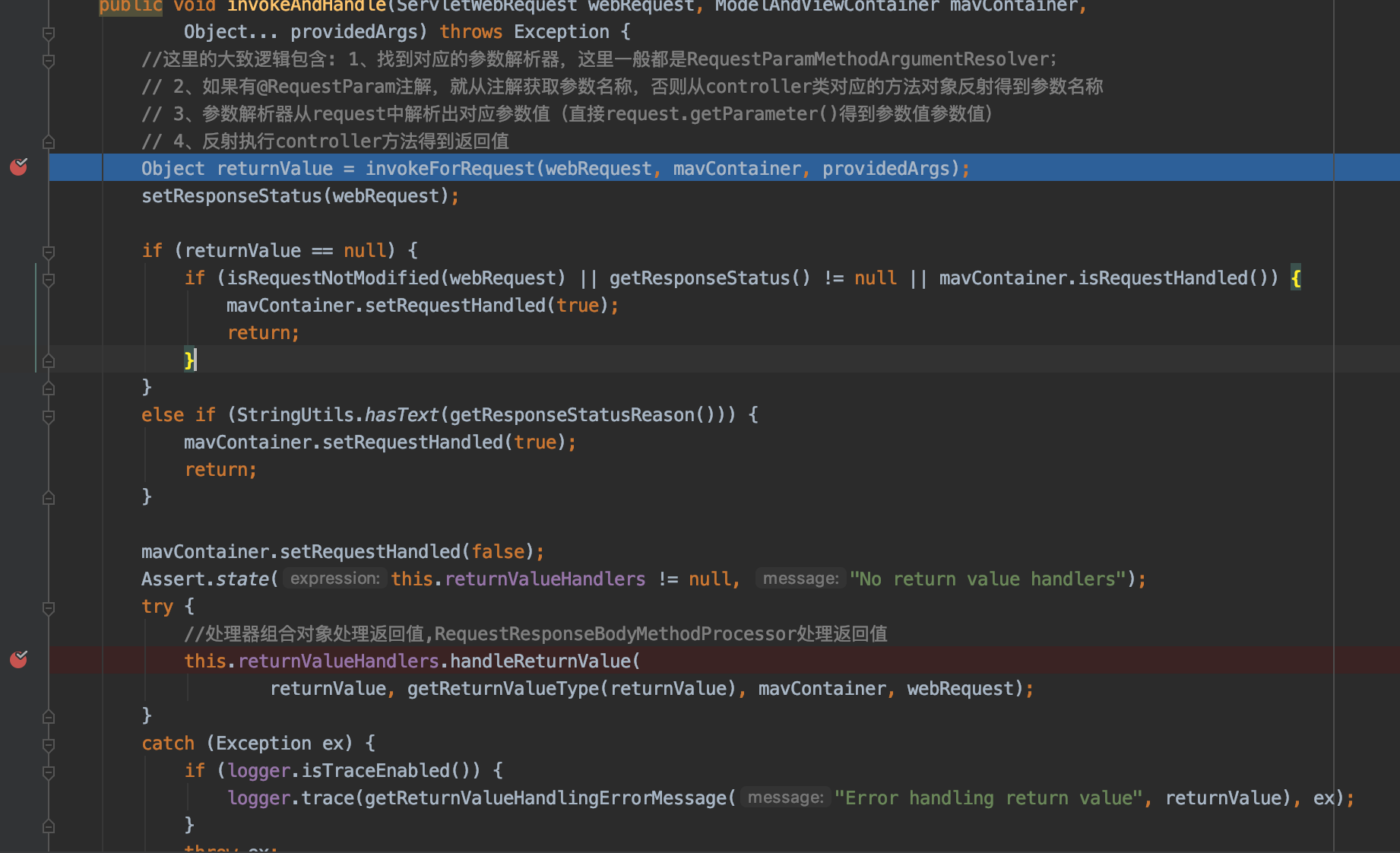The image size is (1400, 853).
Task: Click getReturnValueHandlingErrorMessage call
Action: click(x=546, y=798)
